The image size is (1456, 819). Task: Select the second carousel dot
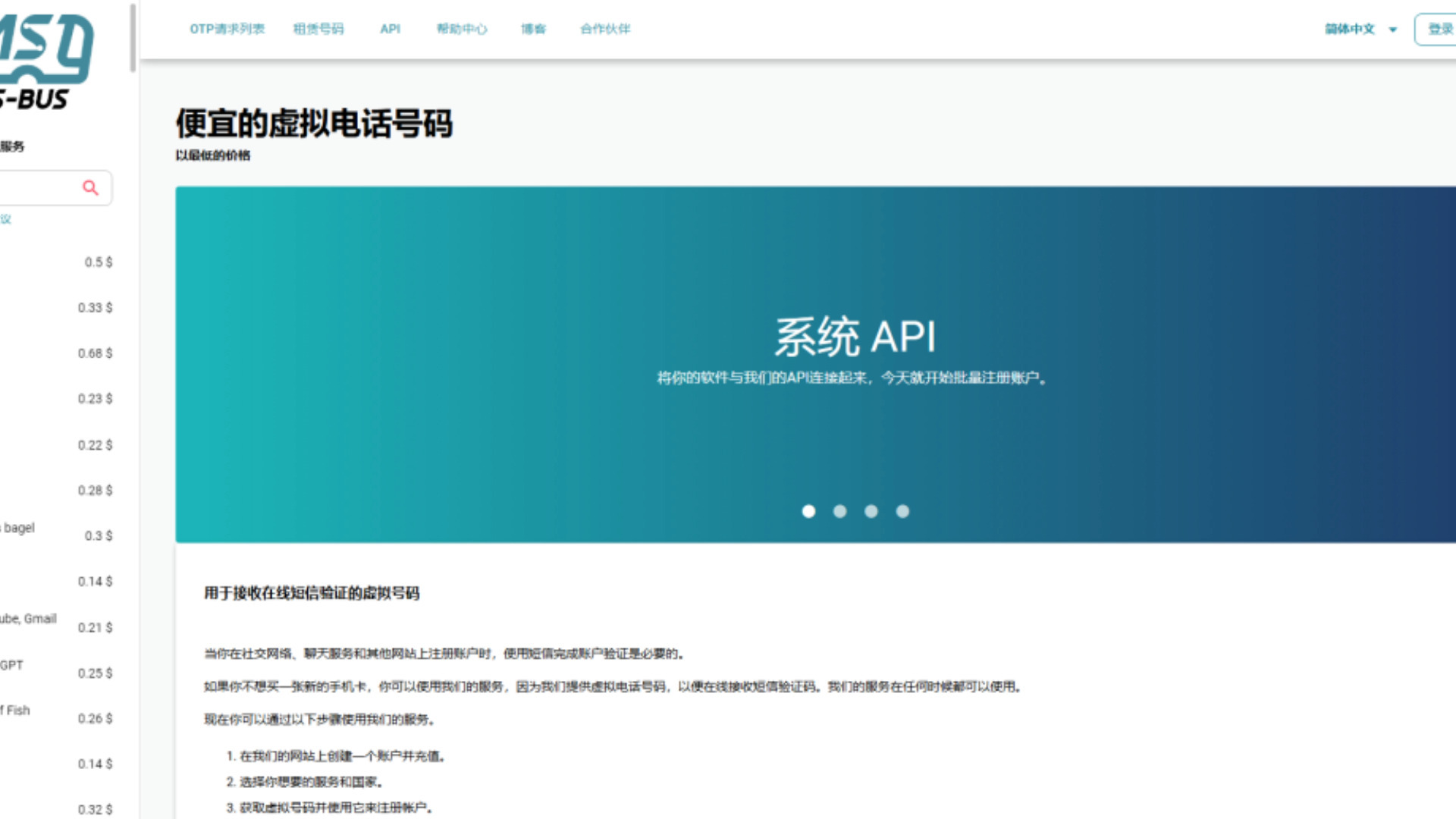tap(839, 511)
